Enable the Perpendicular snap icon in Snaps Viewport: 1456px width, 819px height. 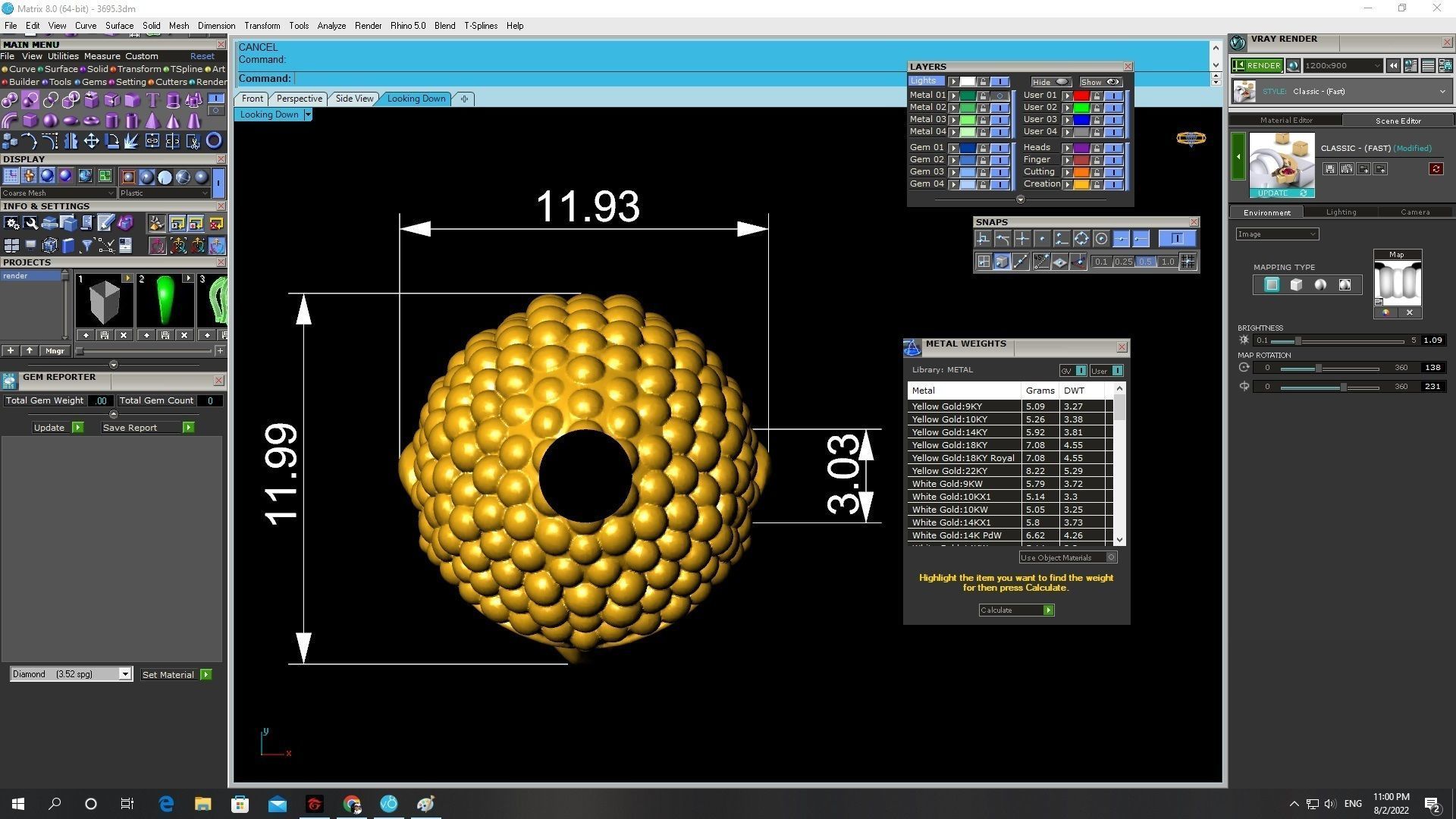983,239
